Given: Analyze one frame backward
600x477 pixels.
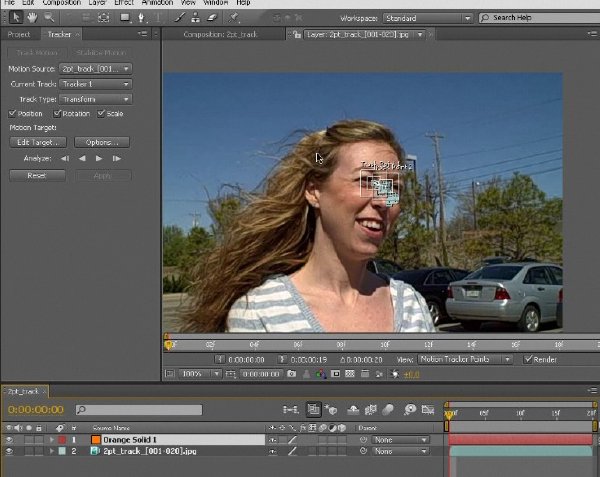Looking at the screenshot, I should tap(65, 158).
